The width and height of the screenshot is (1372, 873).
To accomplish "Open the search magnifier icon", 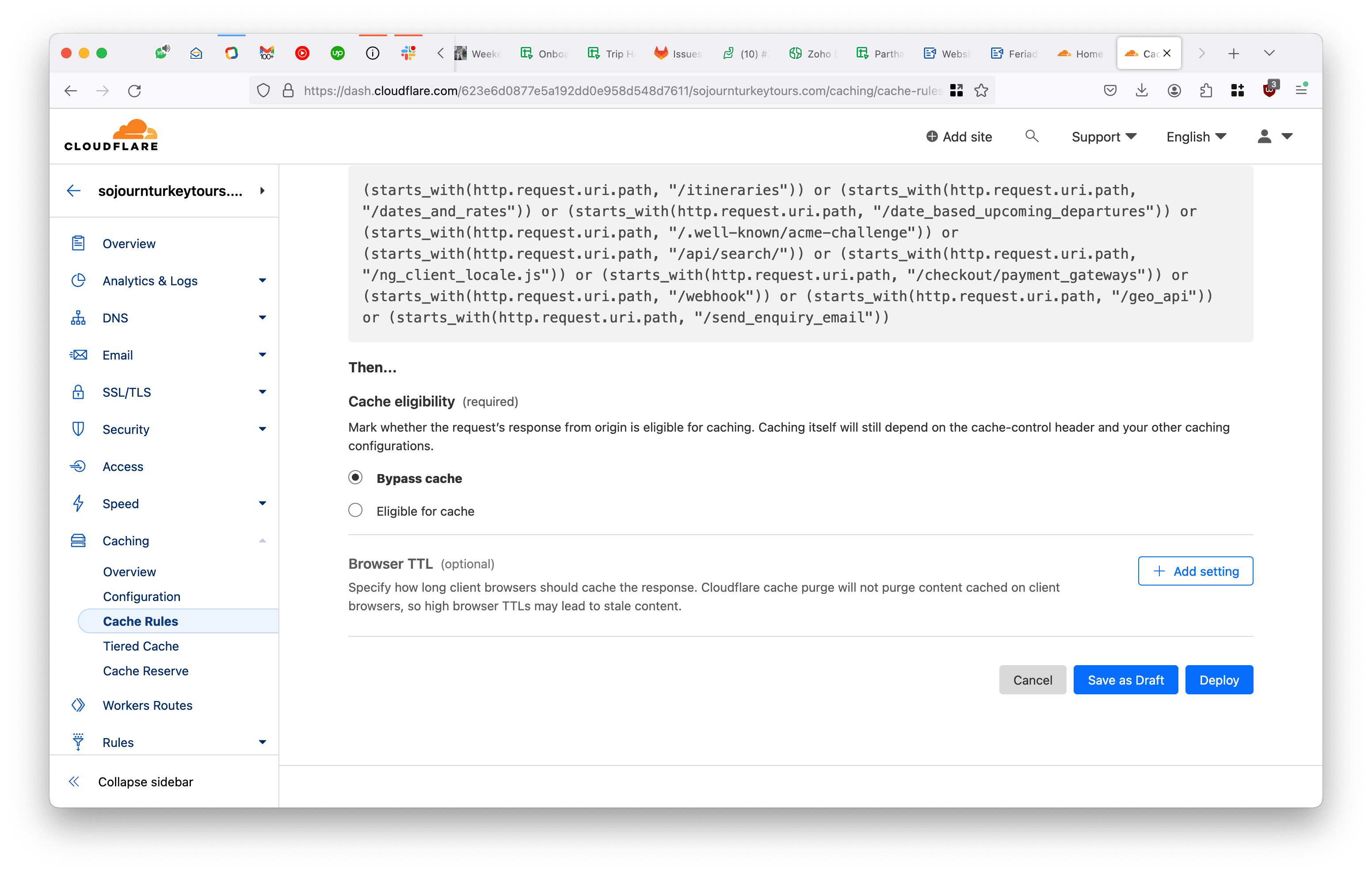I will [1031, 136].
